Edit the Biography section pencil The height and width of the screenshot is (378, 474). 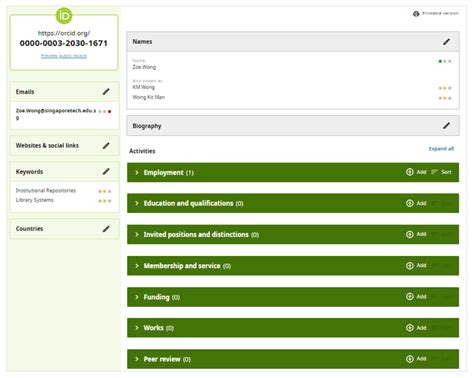[x=446, y=126]
